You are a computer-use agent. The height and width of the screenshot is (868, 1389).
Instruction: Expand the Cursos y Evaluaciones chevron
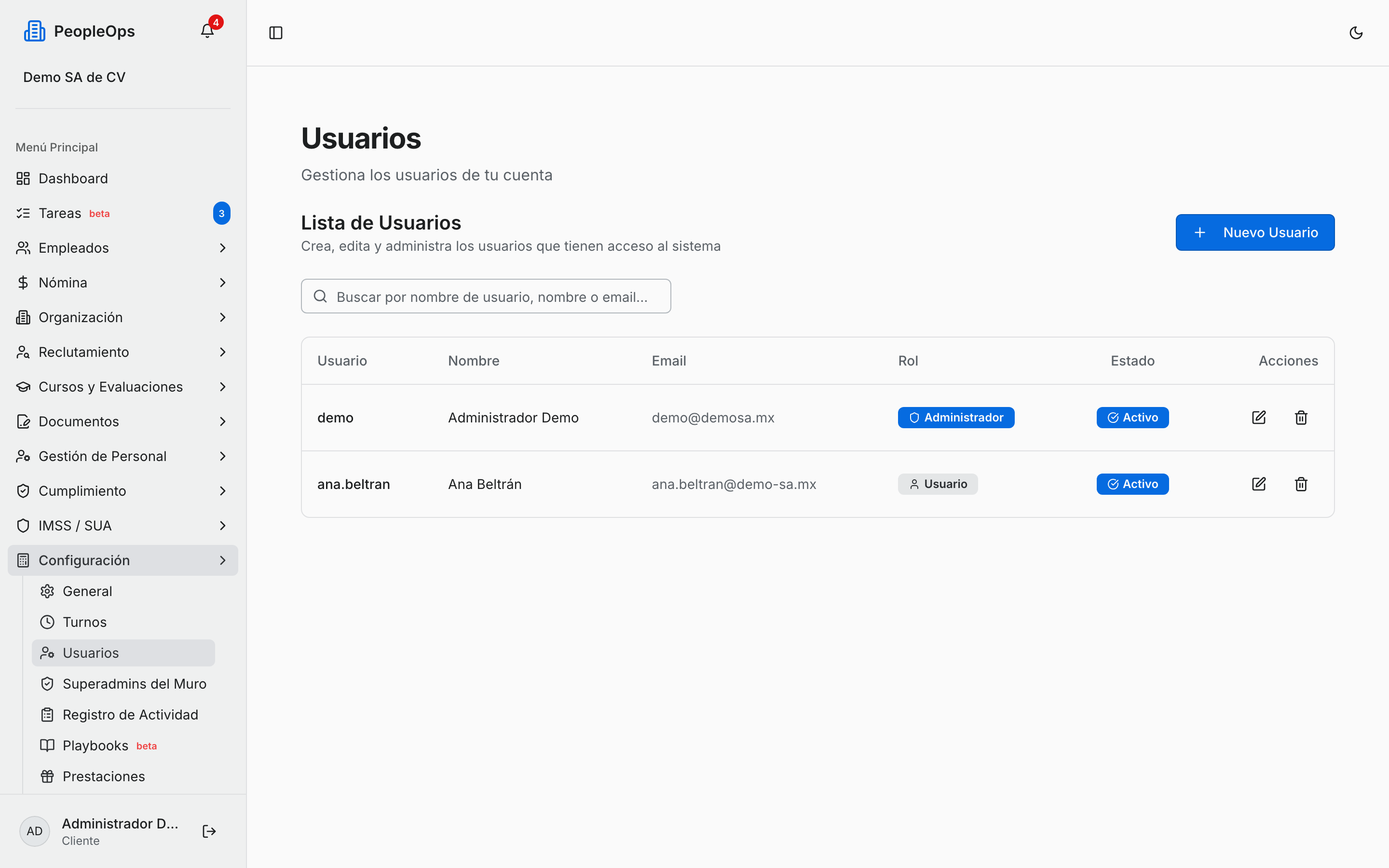coord(223,387)
